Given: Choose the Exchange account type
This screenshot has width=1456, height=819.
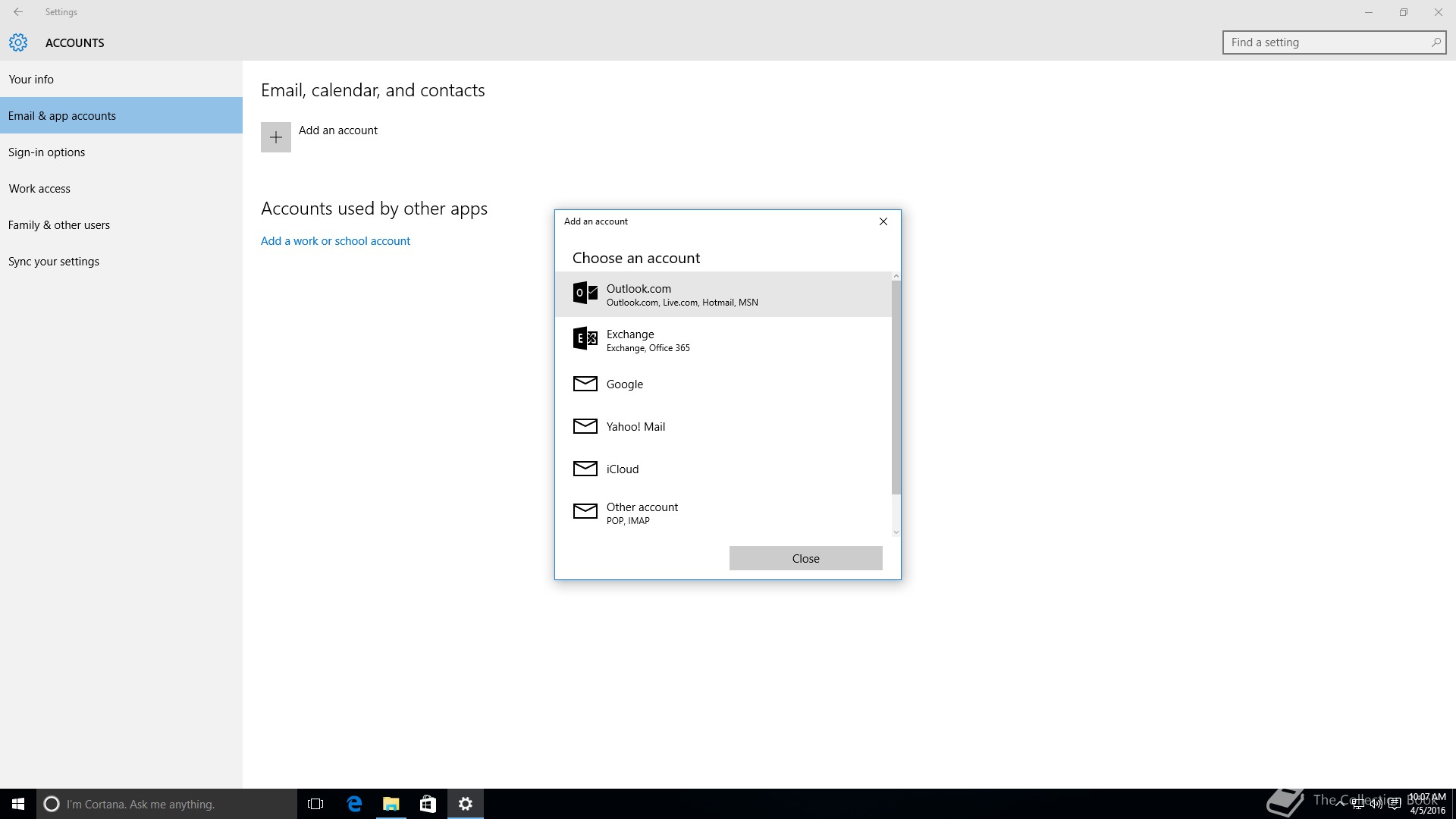Looking at the screenshot, I should (x=723, y=340).
